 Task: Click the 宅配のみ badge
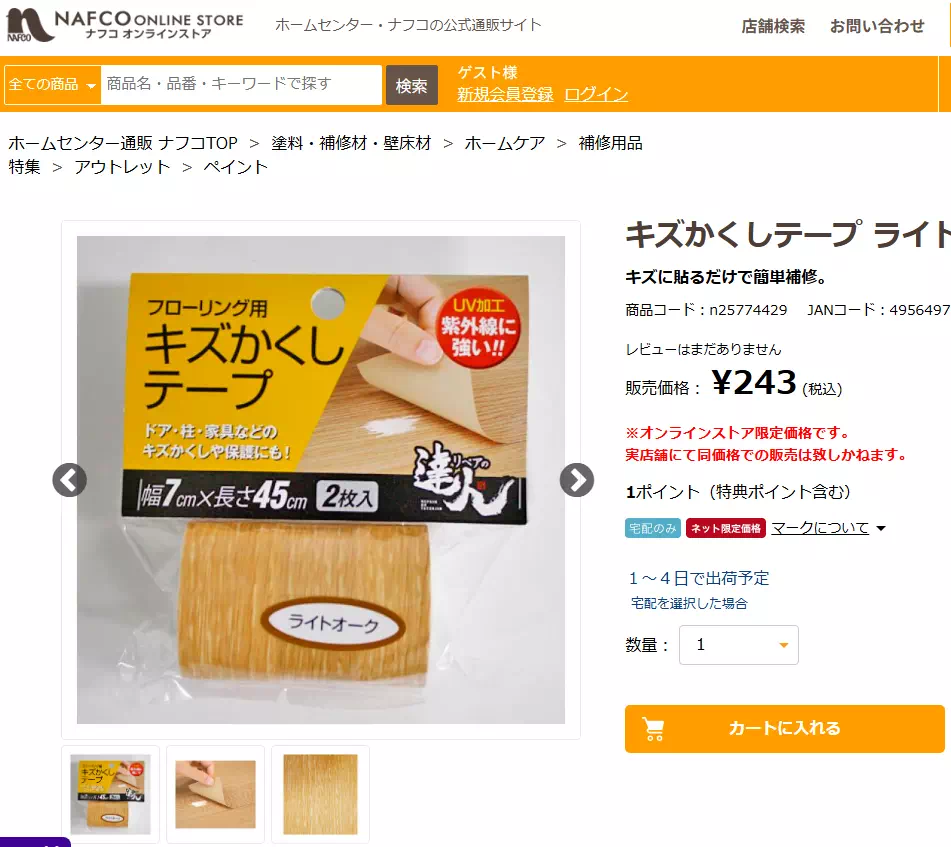click(x=653, y=528)
